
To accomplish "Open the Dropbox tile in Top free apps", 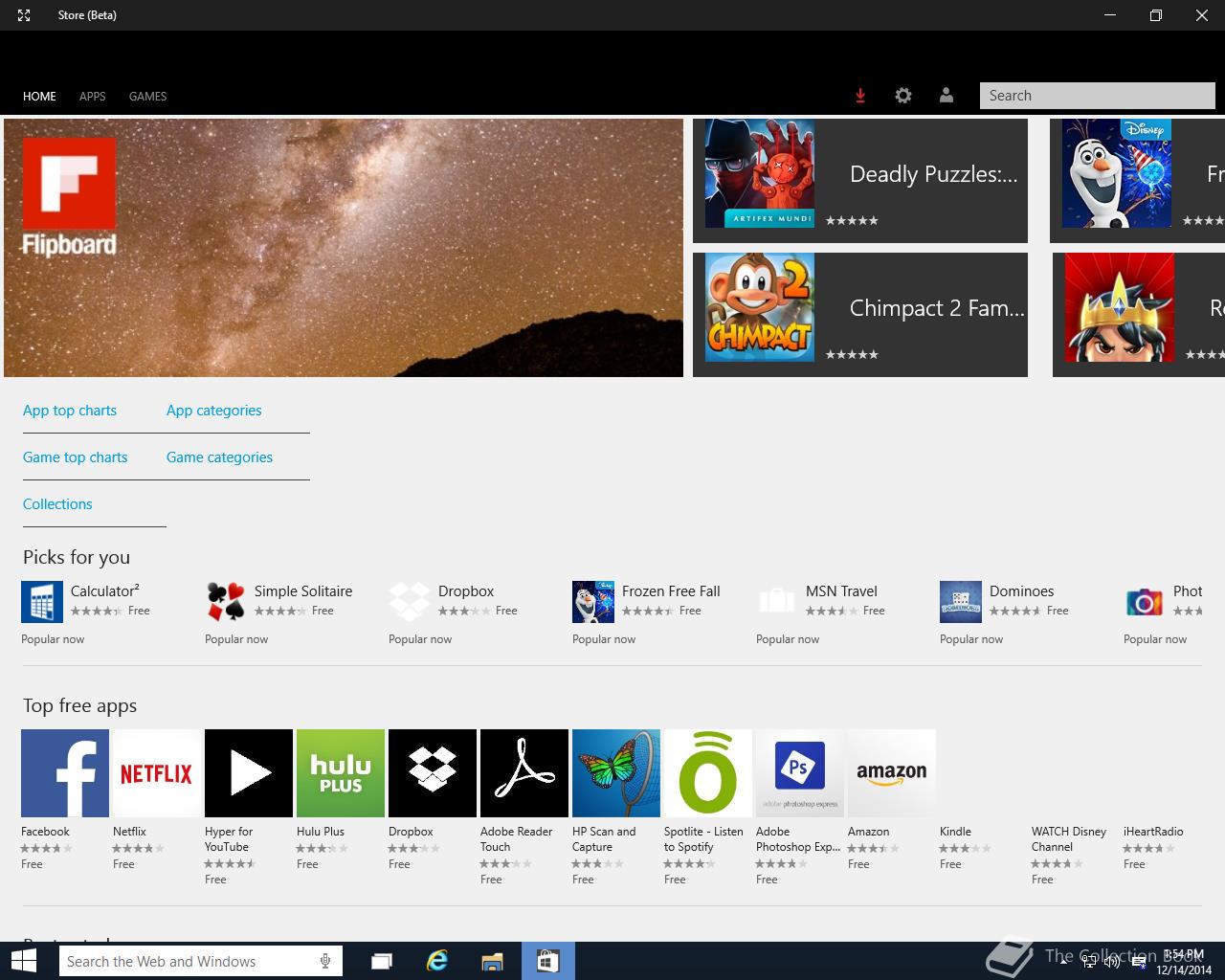I will tap(433, 773).
